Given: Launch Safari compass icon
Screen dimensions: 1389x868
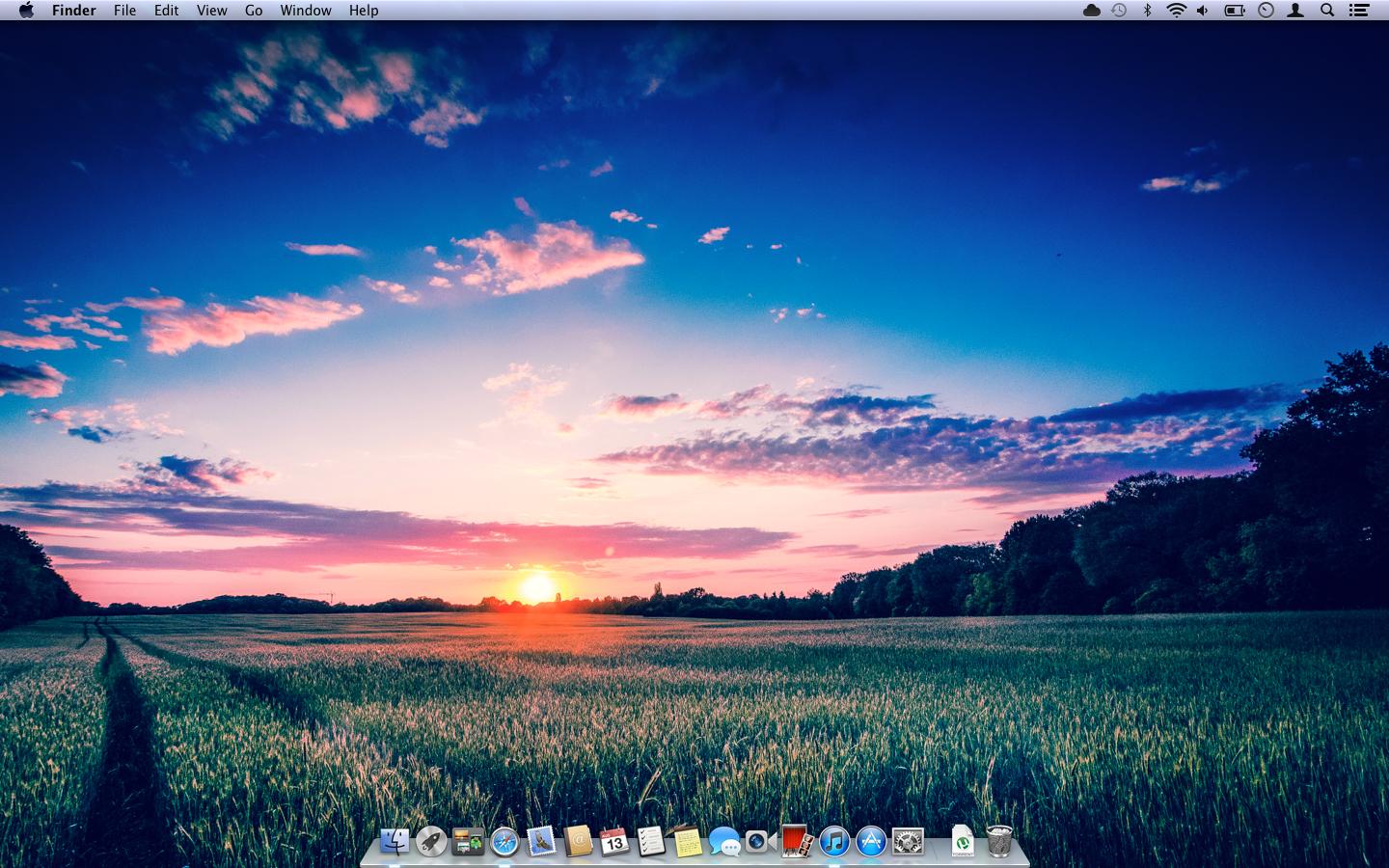Looking at the screenshot, I should tap(504, 841).
